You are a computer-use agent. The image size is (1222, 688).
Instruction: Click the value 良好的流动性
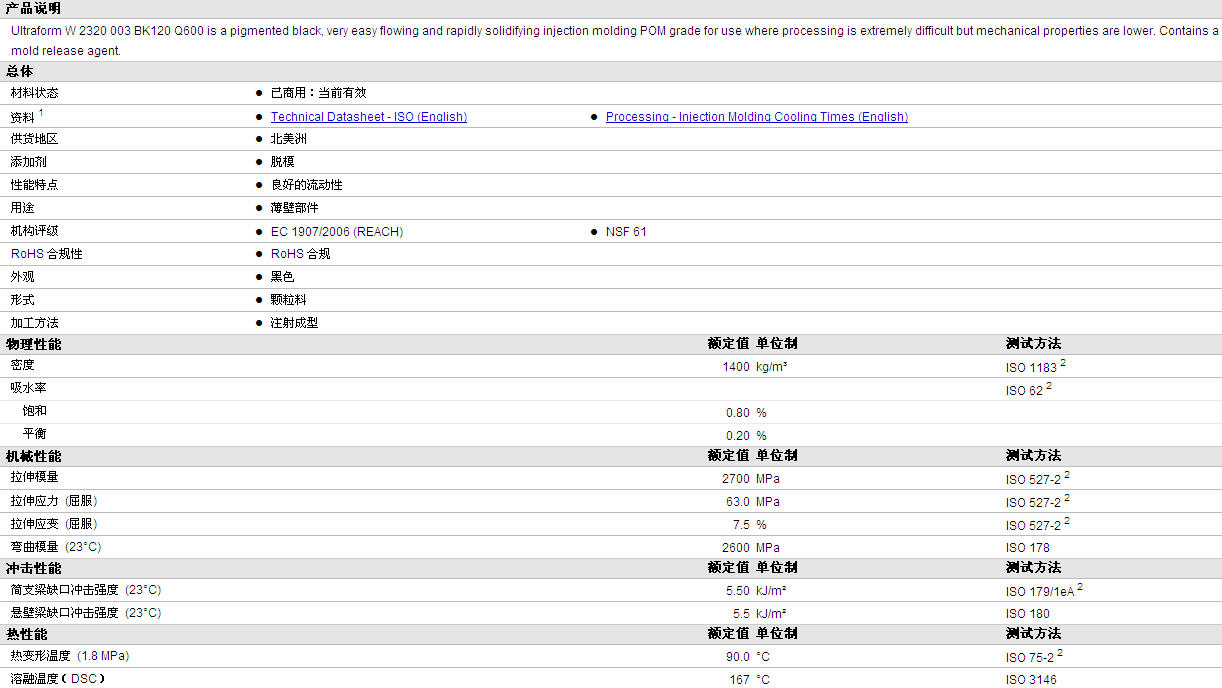point(306,185)
